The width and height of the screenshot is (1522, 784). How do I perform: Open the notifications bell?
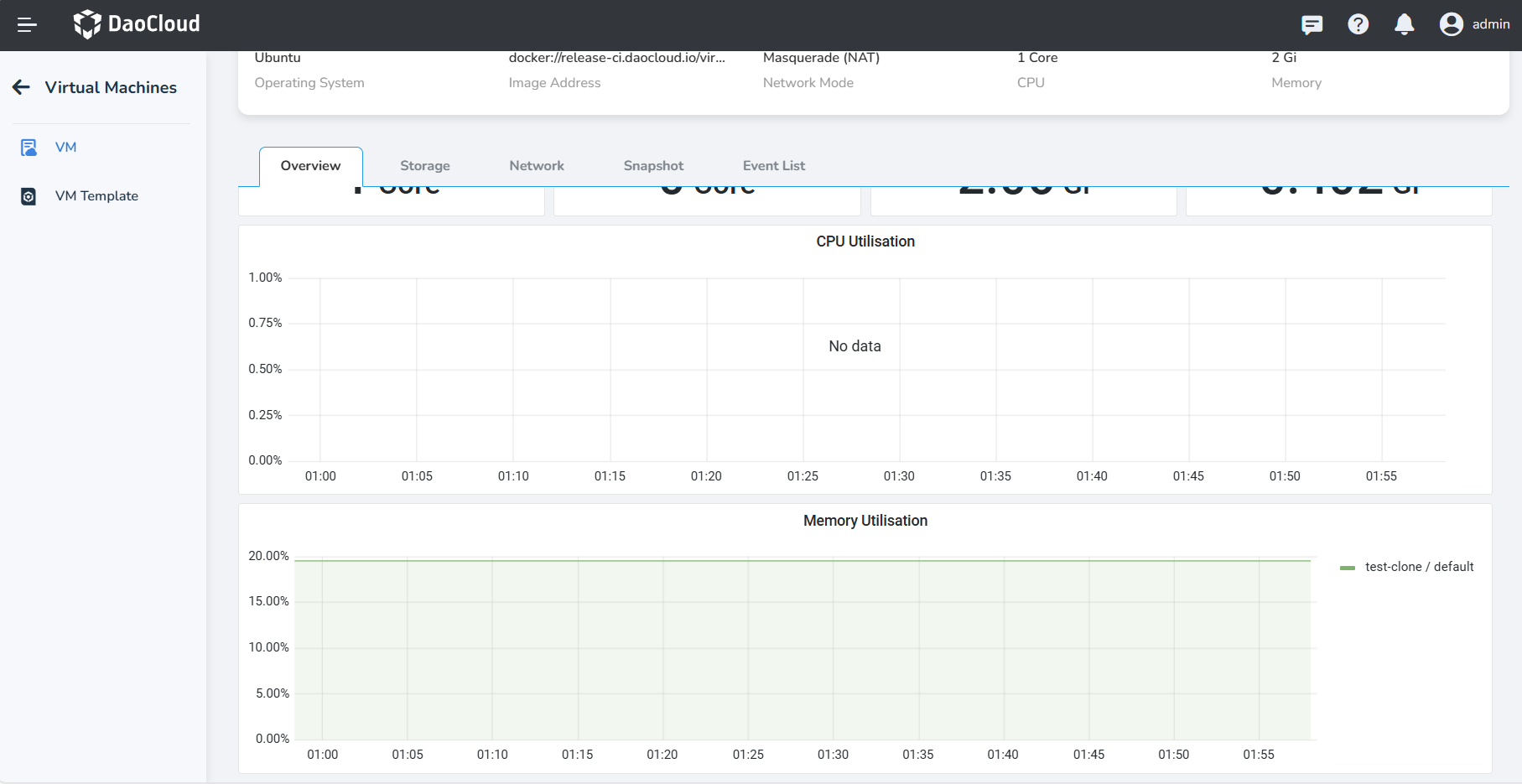pos(1404,25)
